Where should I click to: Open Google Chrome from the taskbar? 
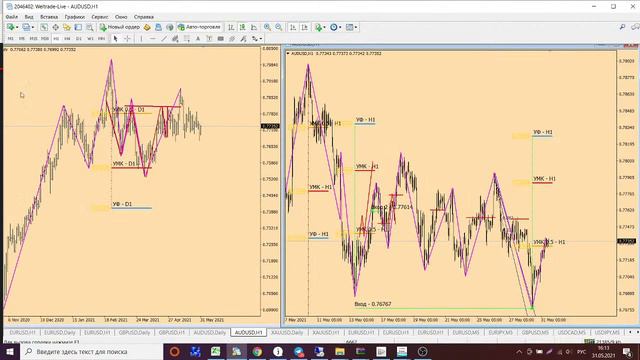pyautogui.click(x=257, y=351)
